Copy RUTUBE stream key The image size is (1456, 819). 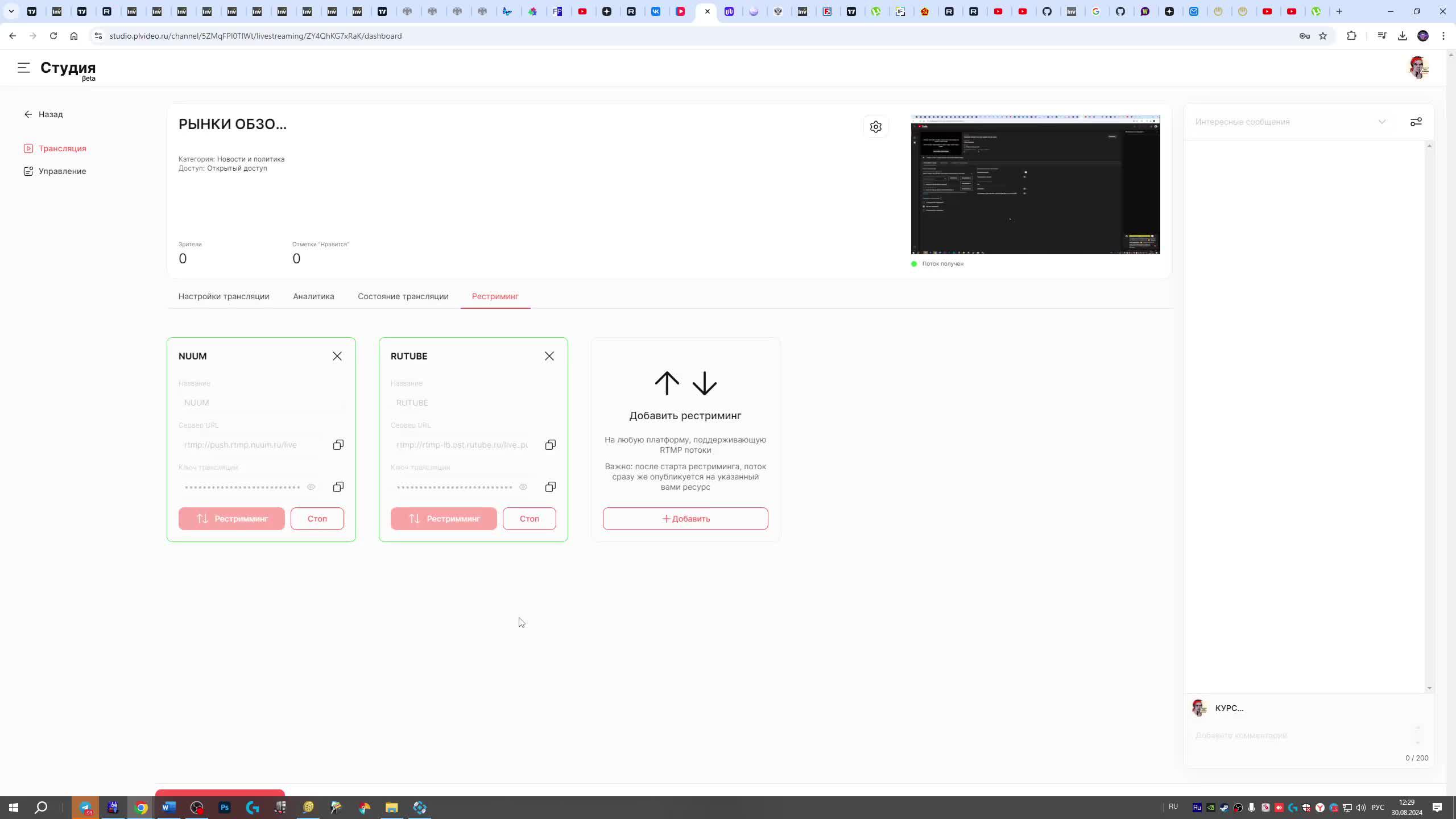551,487
